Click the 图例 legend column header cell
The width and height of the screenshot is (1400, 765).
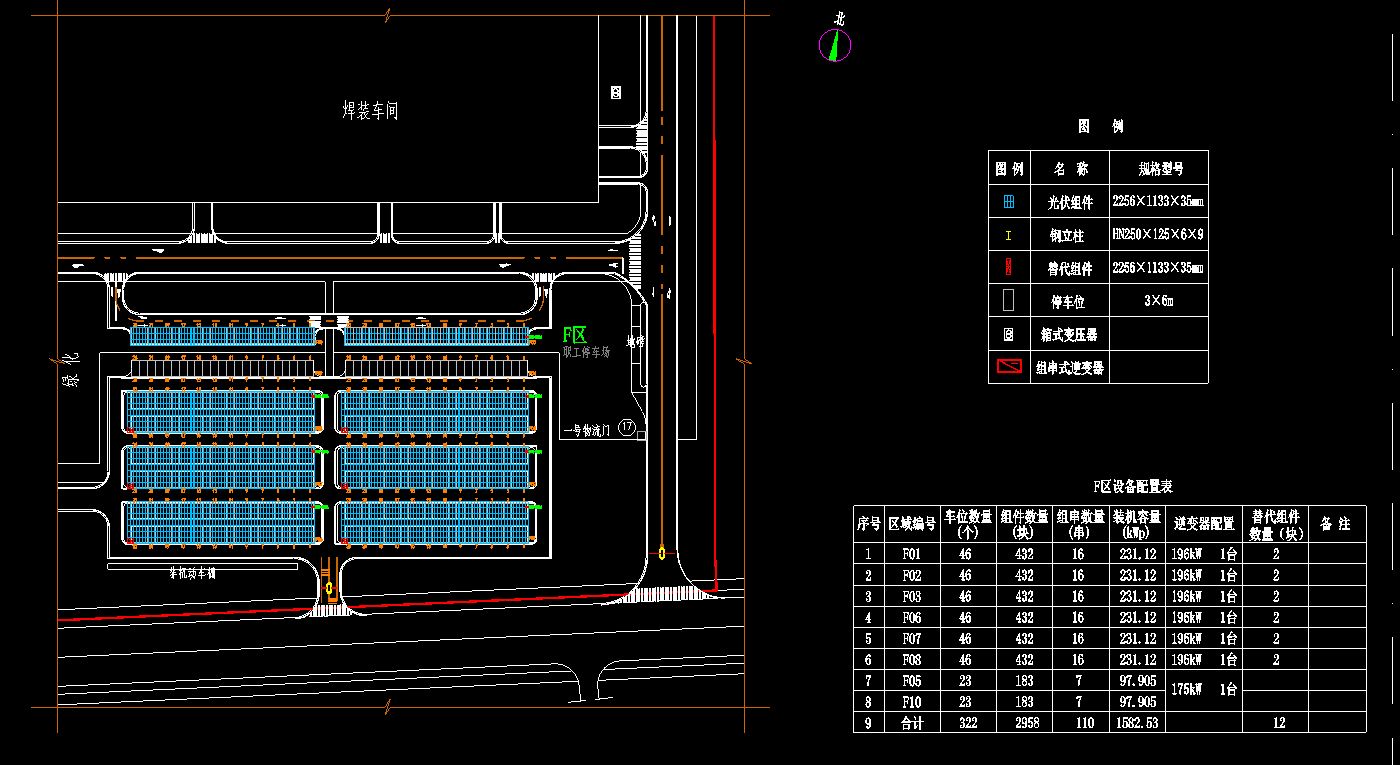click(1009, 169)
